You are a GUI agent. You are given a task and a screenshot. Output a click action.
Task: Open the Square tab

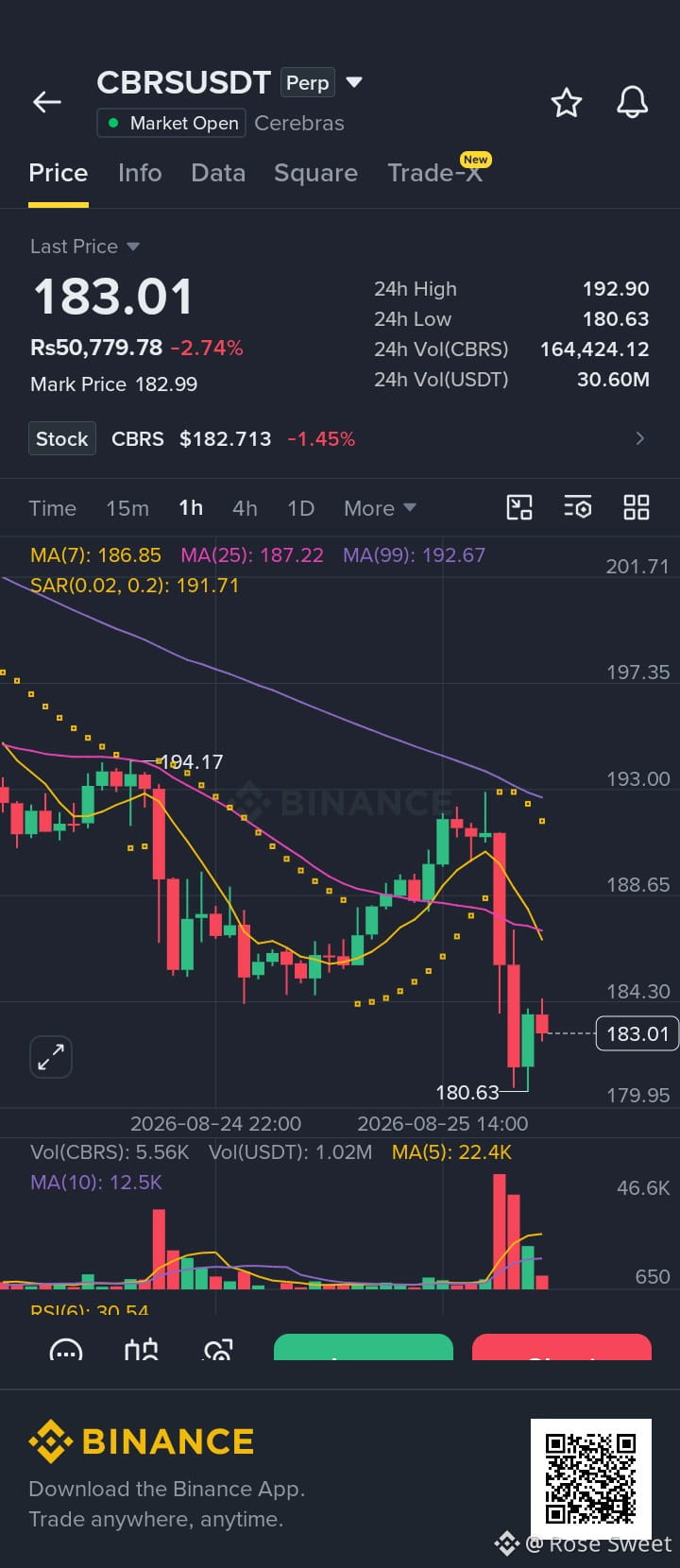[315, 173]
